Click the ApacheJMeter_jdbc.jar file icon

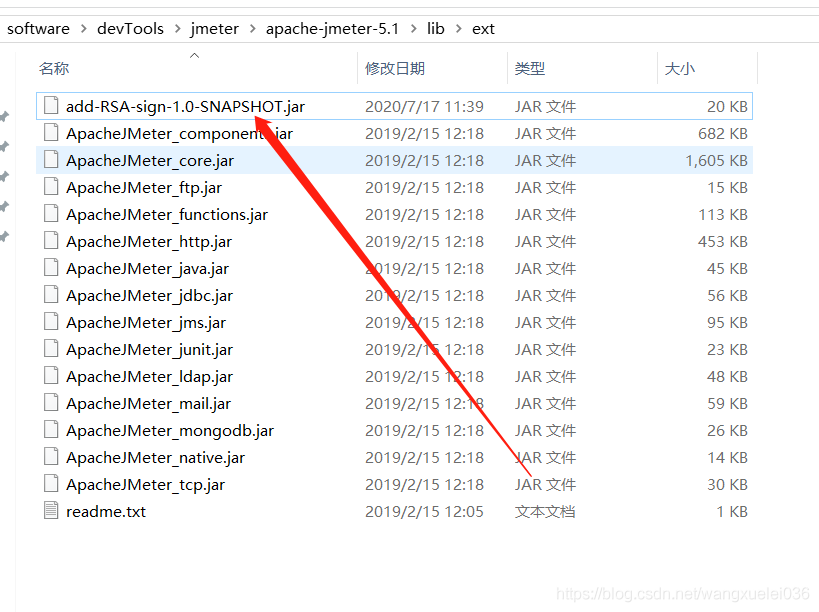(x=51, y=295)
